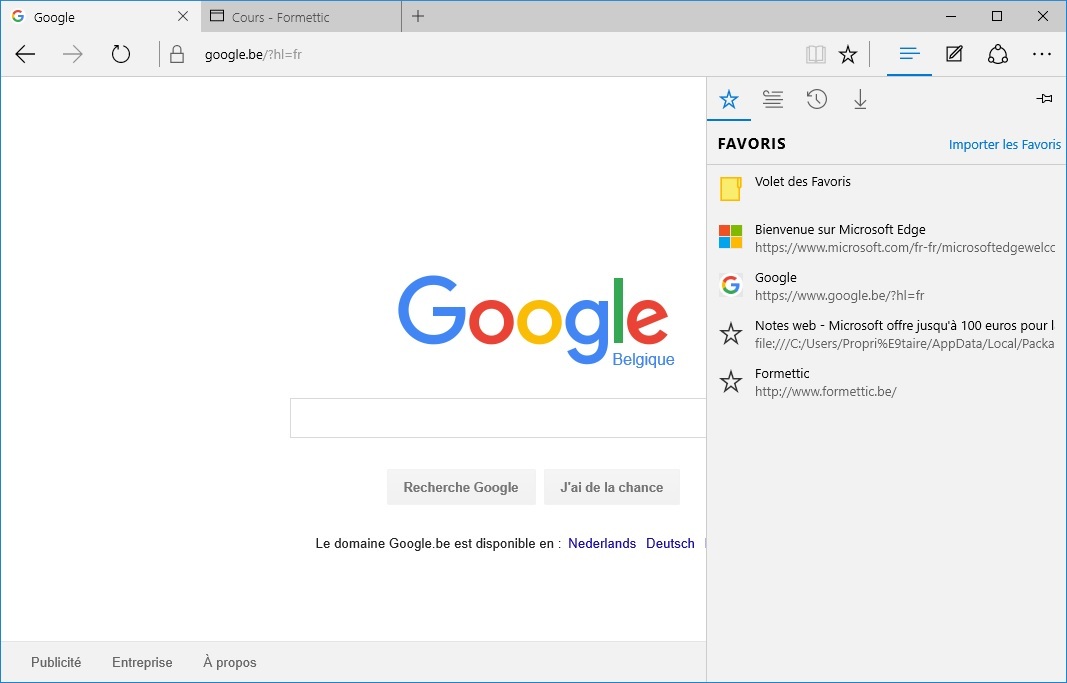1067x683 pixels.
Task: Toggle the Hub panel icon
Action: (909, 54)
